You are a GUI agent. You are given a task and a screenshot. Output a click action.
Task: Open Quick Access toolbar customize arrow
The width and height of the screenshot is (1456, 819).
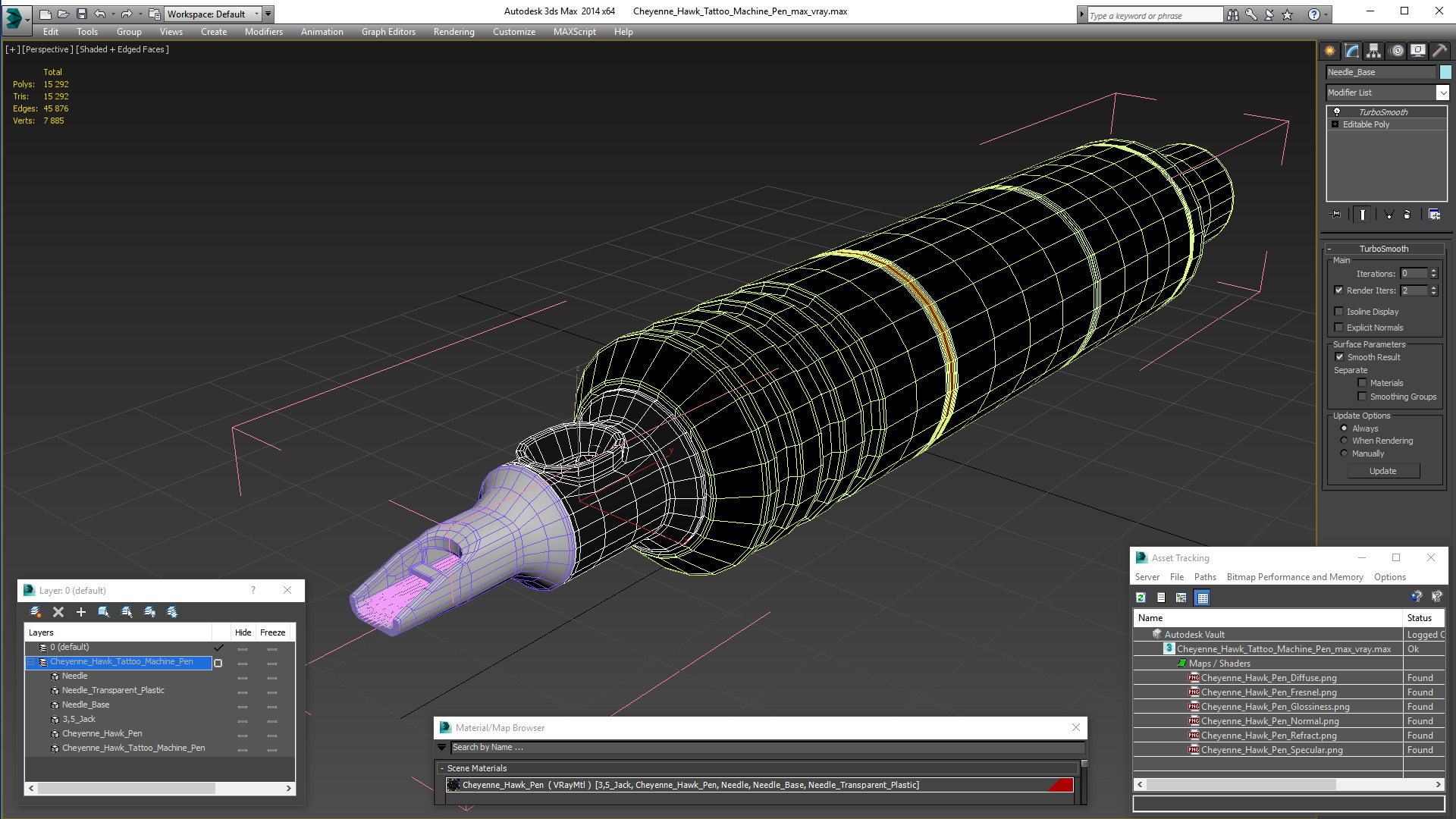268,14
